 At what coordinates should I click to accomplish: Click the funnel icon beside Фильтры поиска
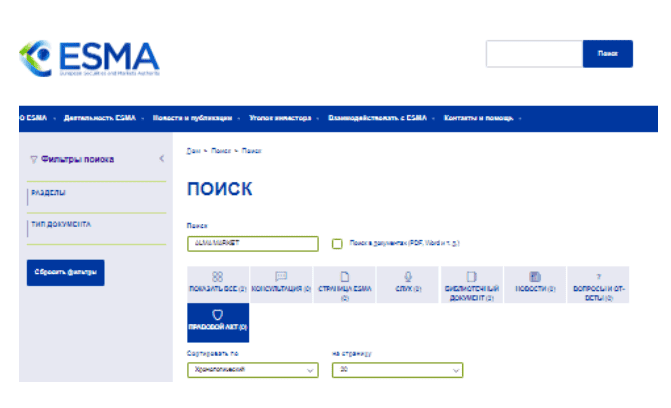(33, 160)
